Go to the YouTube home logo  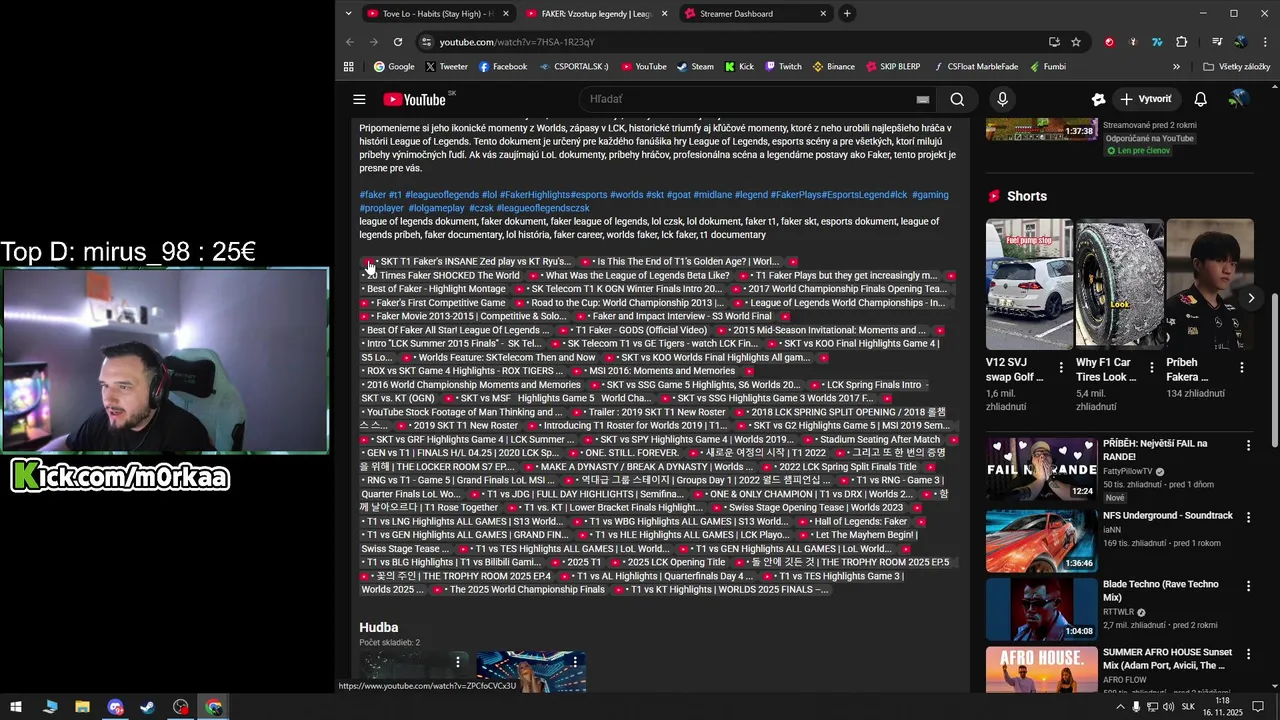pyautogui.click(x=414, y=99)
